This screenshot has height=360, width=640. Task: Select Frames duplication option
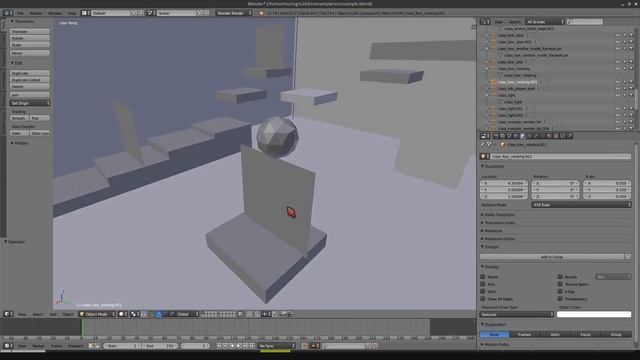[524, 334]
